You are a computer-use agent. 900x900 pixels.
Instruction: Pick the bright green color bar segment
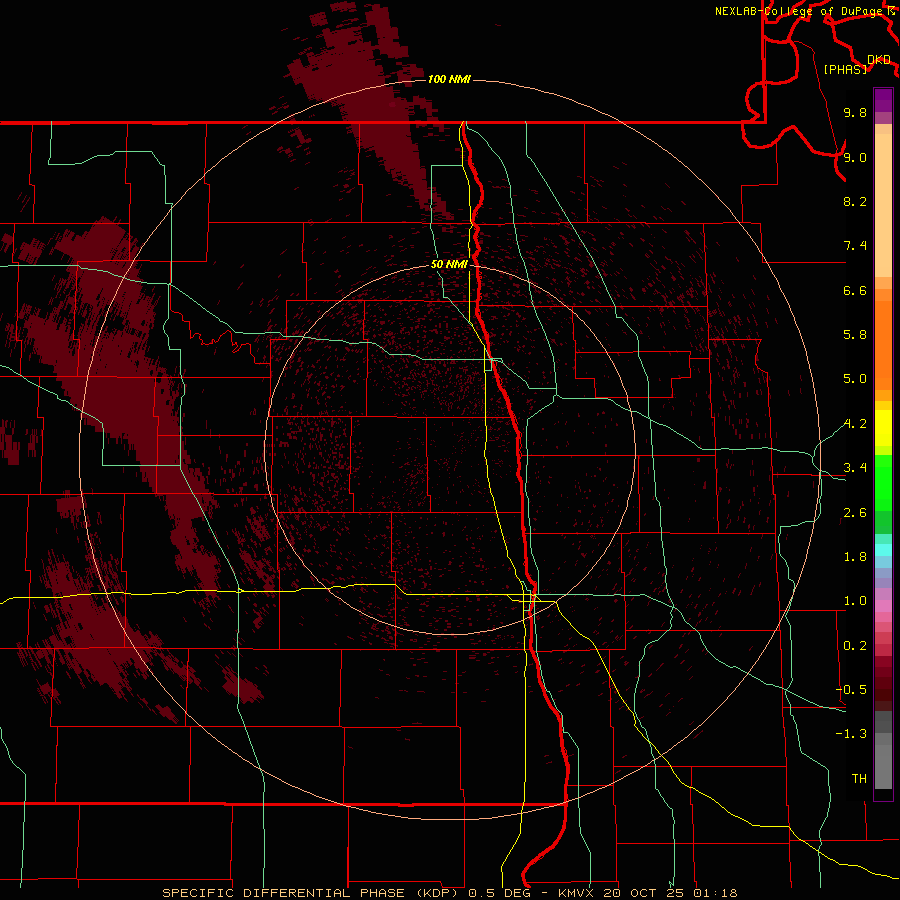883,483
